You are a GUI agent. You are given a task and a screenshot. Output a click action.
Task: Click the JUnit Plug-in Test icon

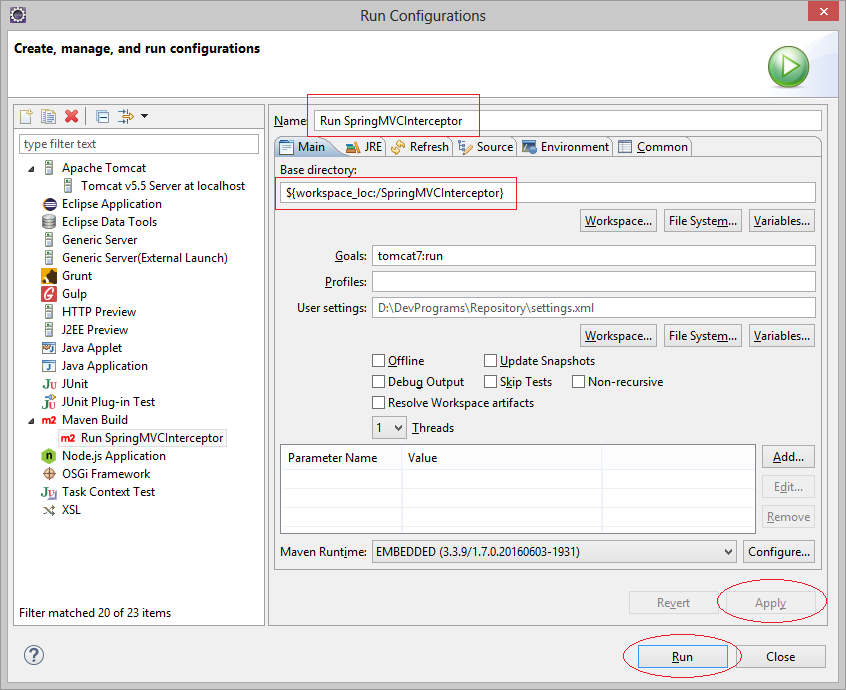click(x=49, y=402)
